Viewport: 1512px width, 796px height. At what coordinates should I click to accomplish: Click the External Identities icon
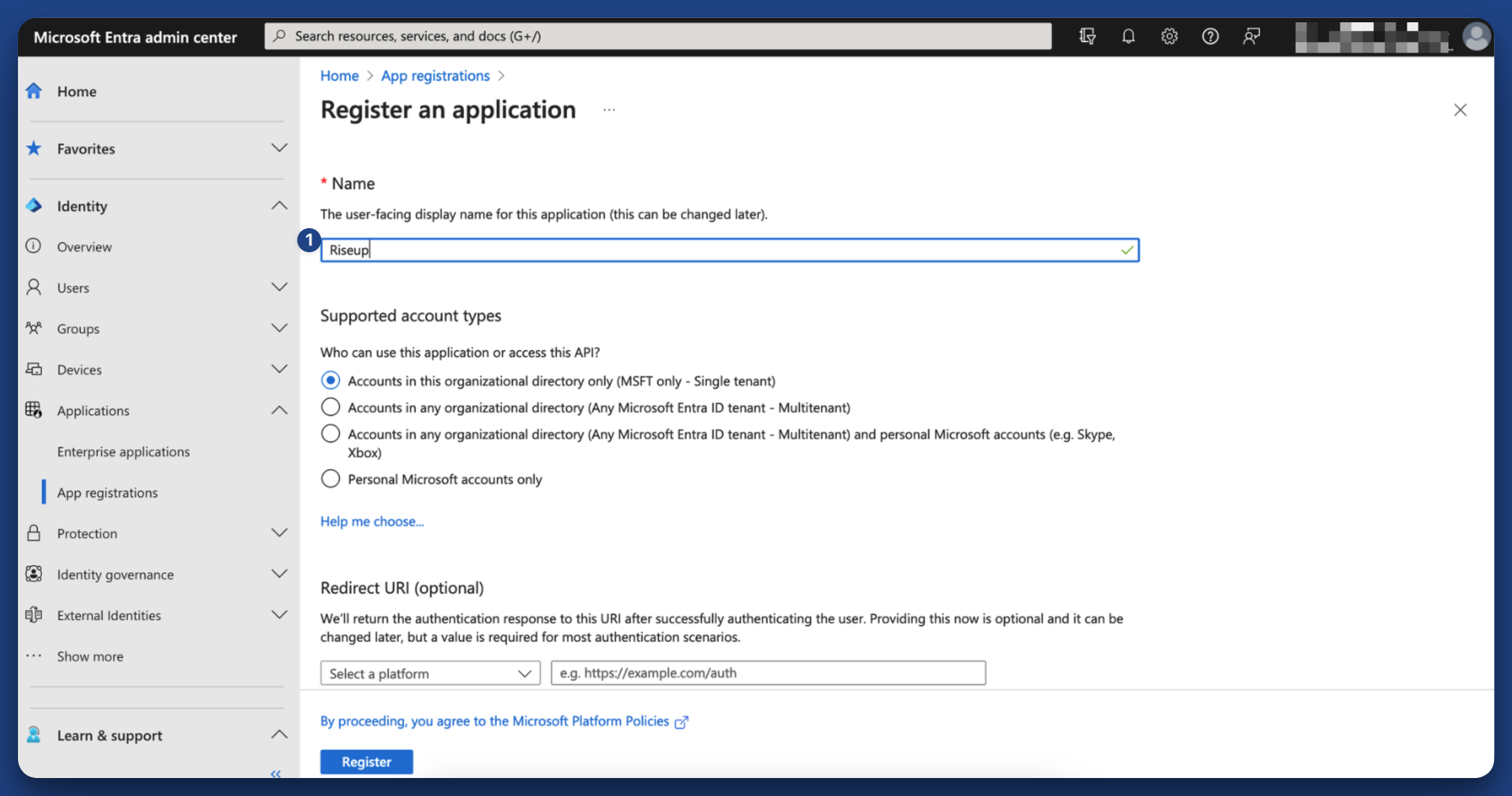click(33, 615)
